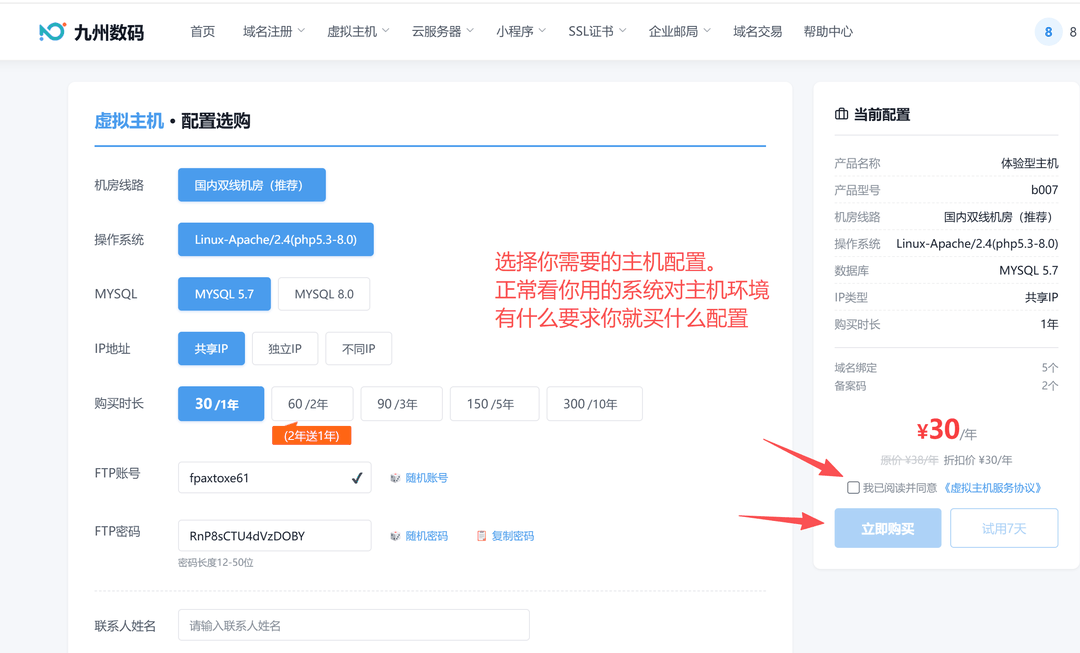Go to 首页 in the navigation bar
This screenshot has width=1080, height=653.
(x=202, y=32)
